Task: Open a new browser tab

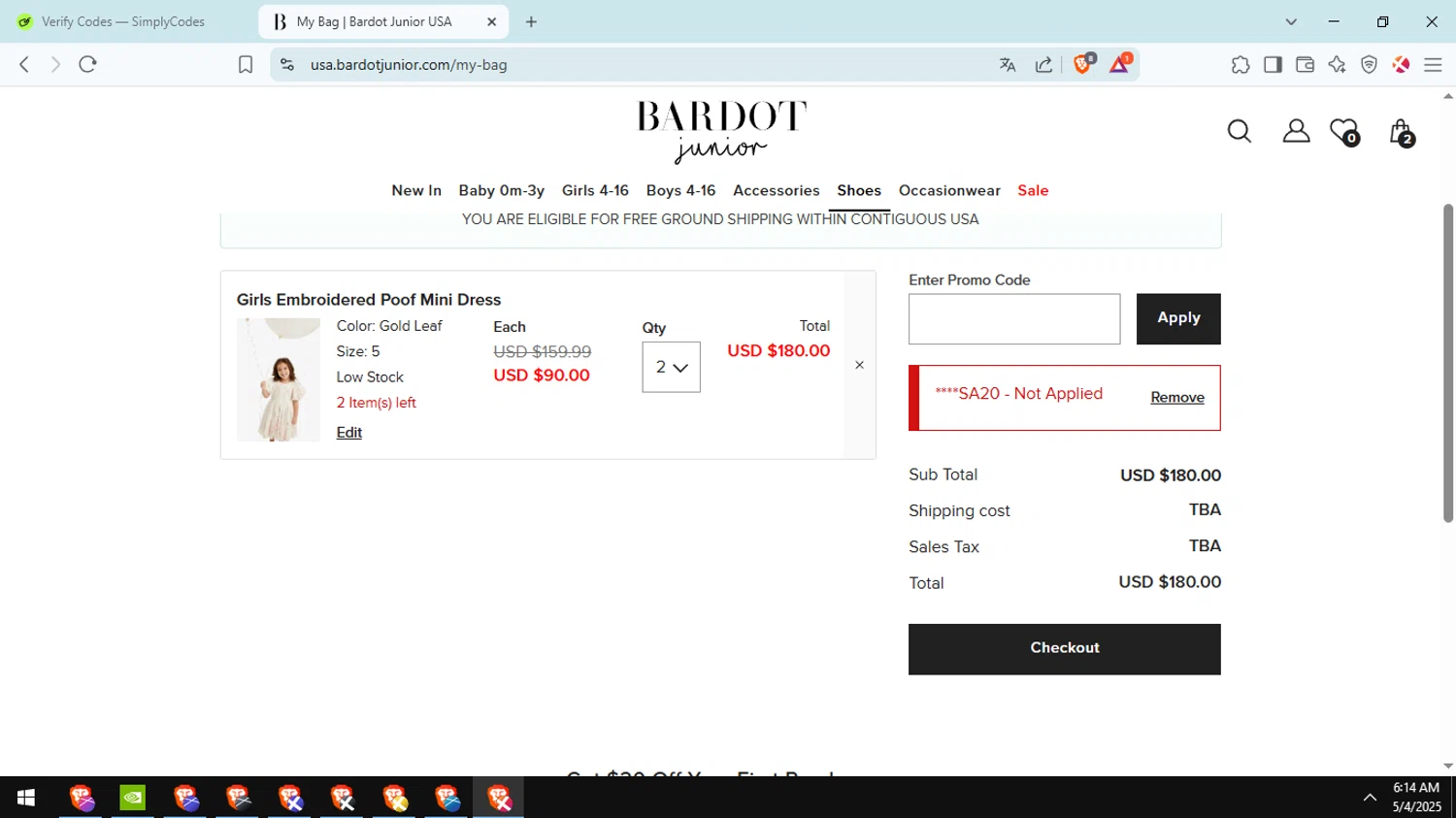Action: coord(531,21)
